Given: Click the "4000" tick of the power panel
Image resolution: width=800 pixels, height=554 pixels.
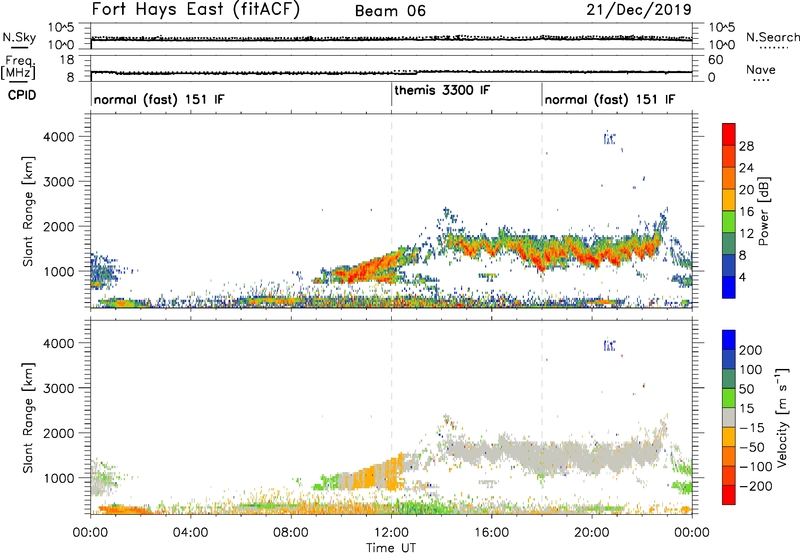Looking at the screenshot, I should click(x=59, y=137).
